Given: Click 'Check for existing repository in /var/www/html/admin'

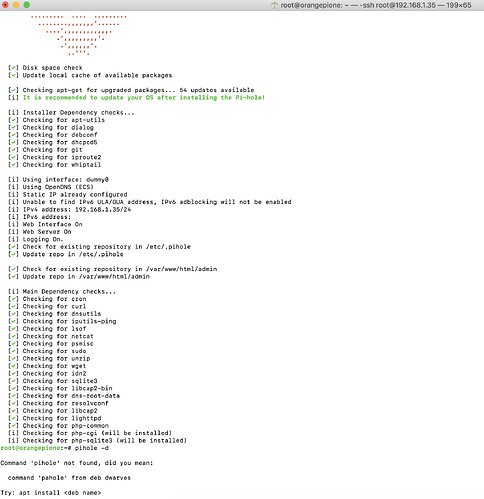Looking at the screenshot, I should 112,269.
